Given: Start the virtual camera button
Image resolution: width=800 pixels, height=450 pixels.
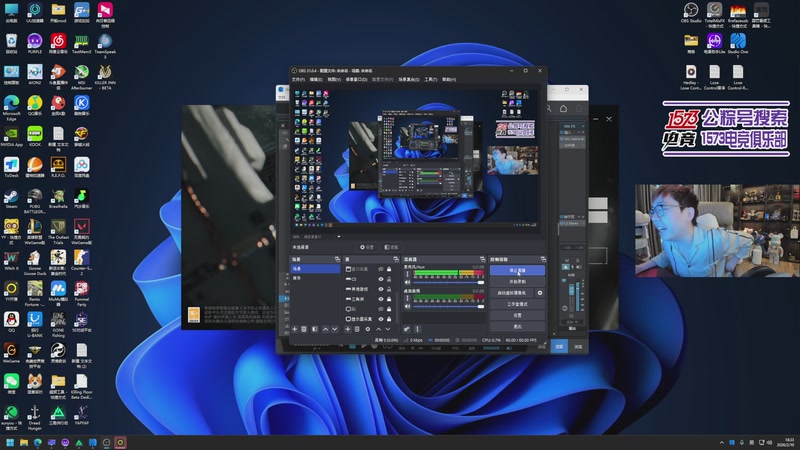Looking at the screenshot, I should pyautogui.click(x=512, y=293).
